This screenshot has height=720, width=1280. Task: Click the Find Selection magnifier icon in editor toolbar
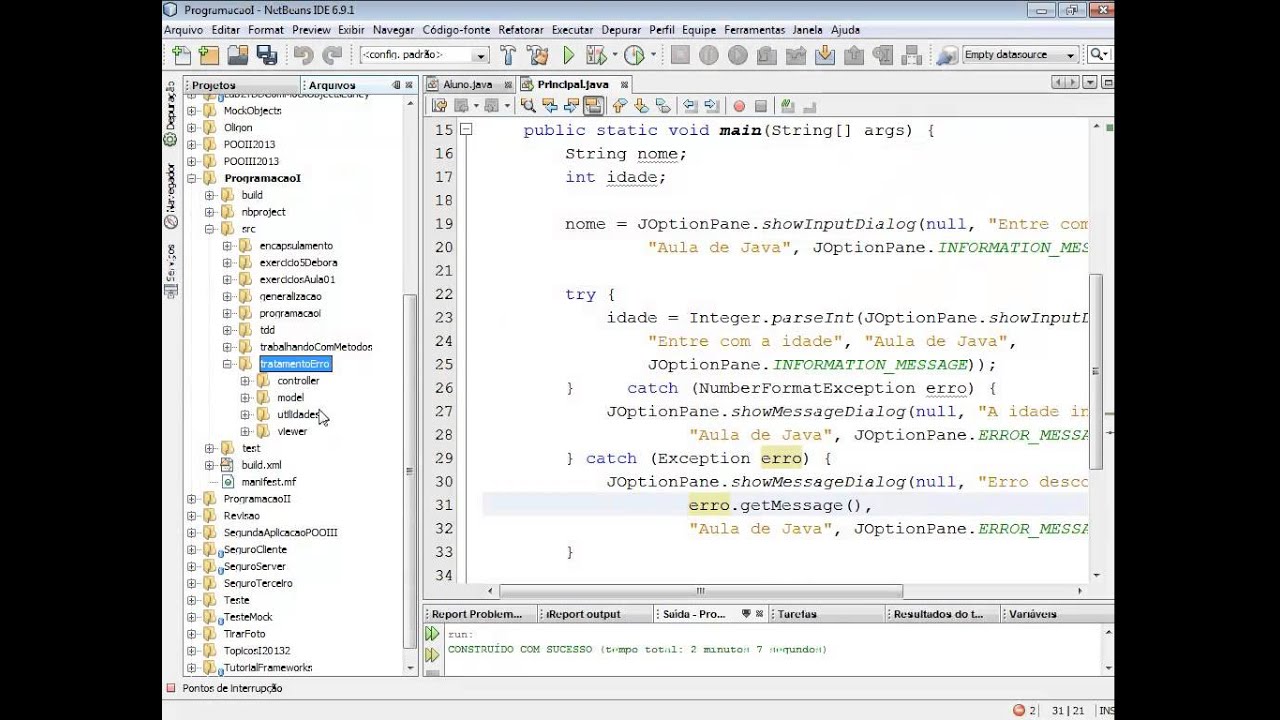529,106
